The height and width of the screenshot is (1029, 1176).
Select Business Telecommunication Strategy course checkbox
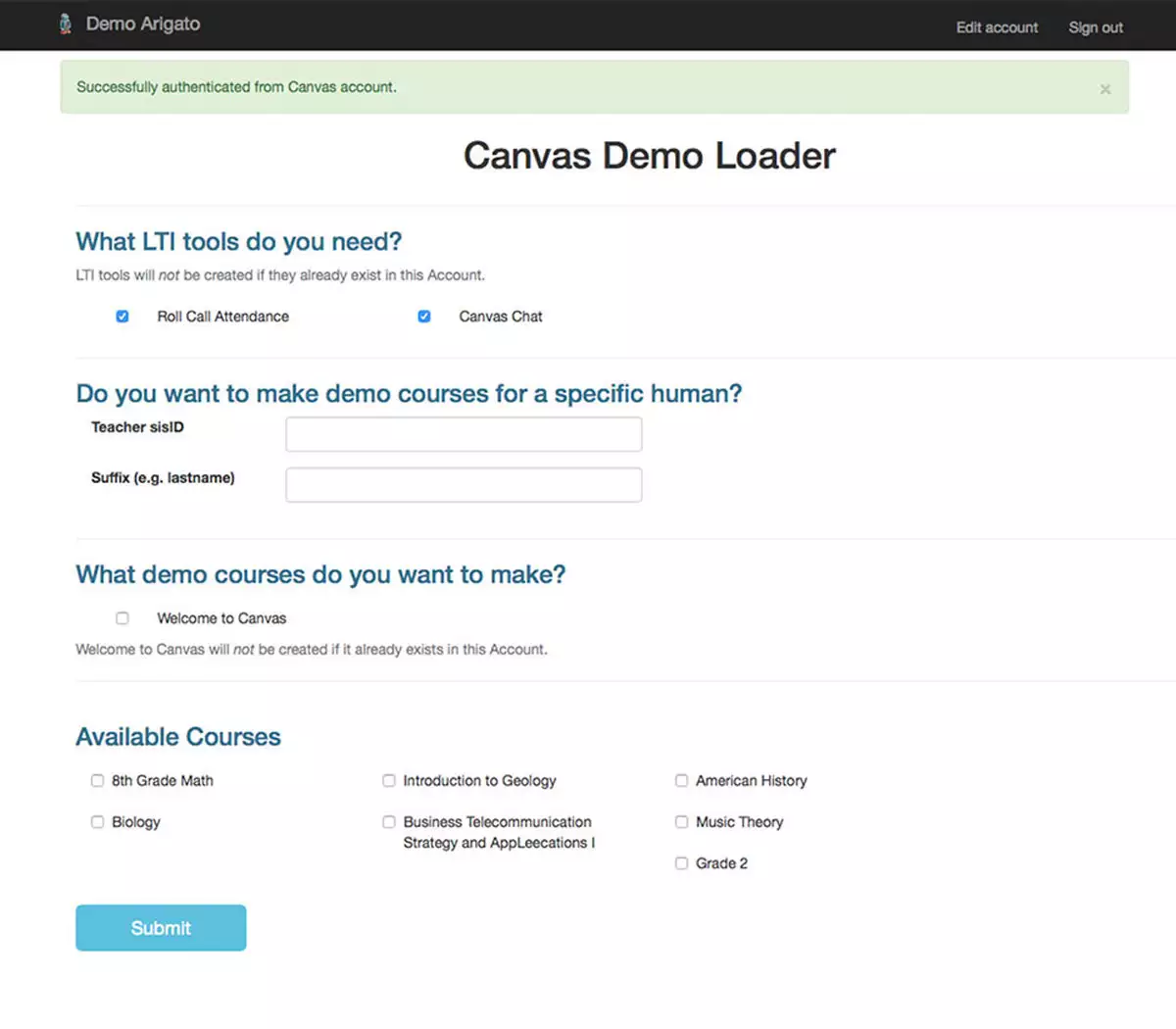pyautogui.click(x=389, y=822)
